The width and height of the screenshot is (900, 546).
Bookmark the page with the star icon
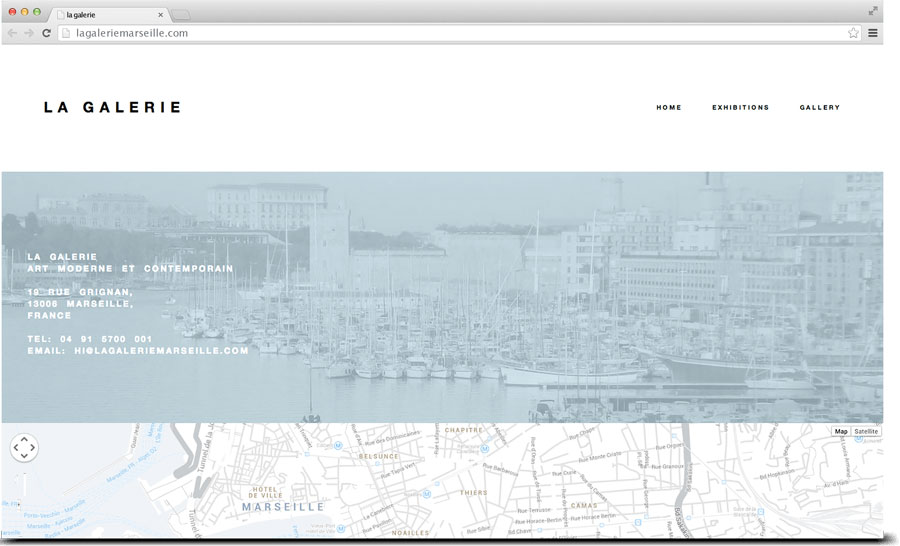(853, 33)
